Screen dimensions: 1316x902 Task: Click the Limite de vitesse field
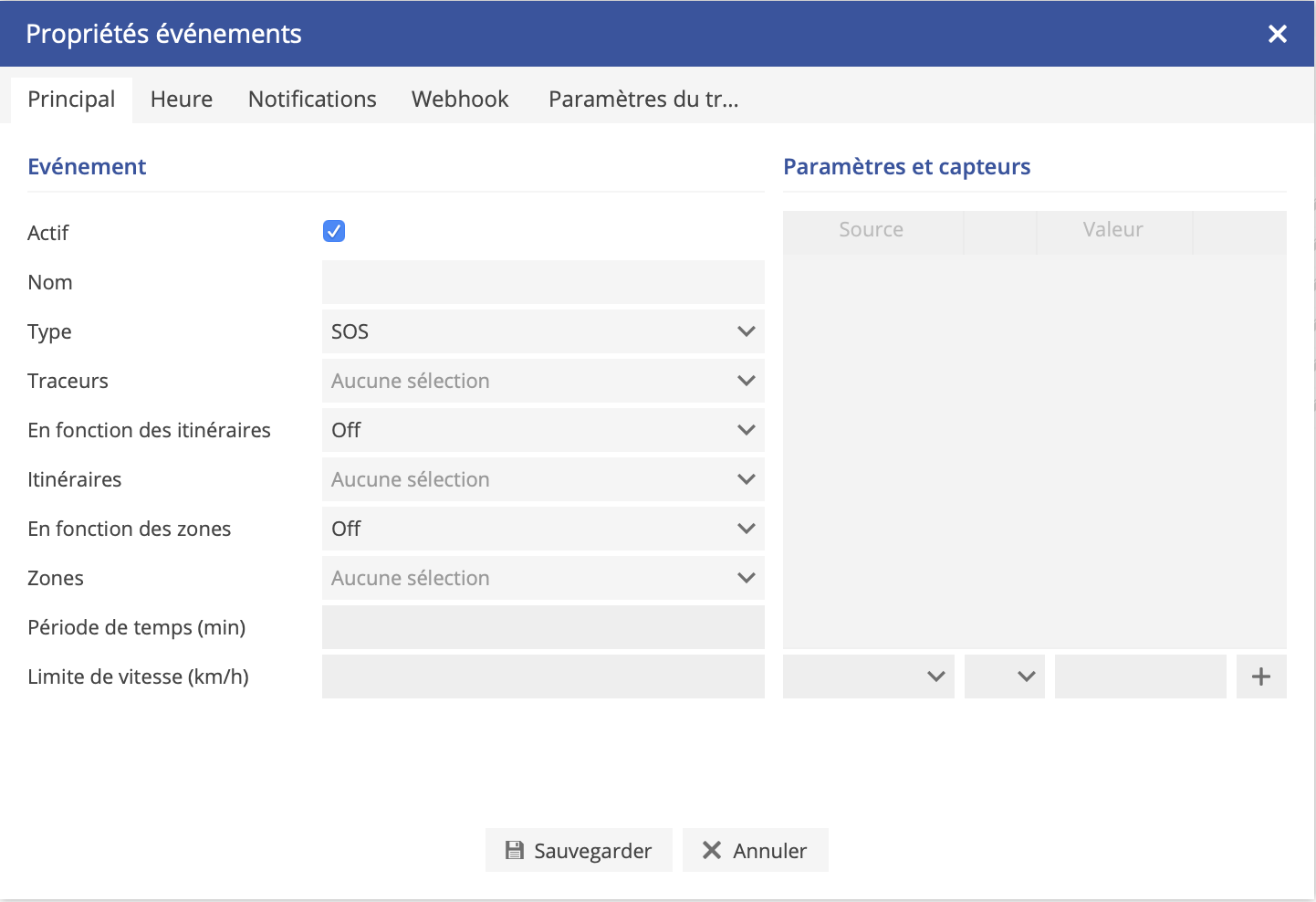(542, 676)
